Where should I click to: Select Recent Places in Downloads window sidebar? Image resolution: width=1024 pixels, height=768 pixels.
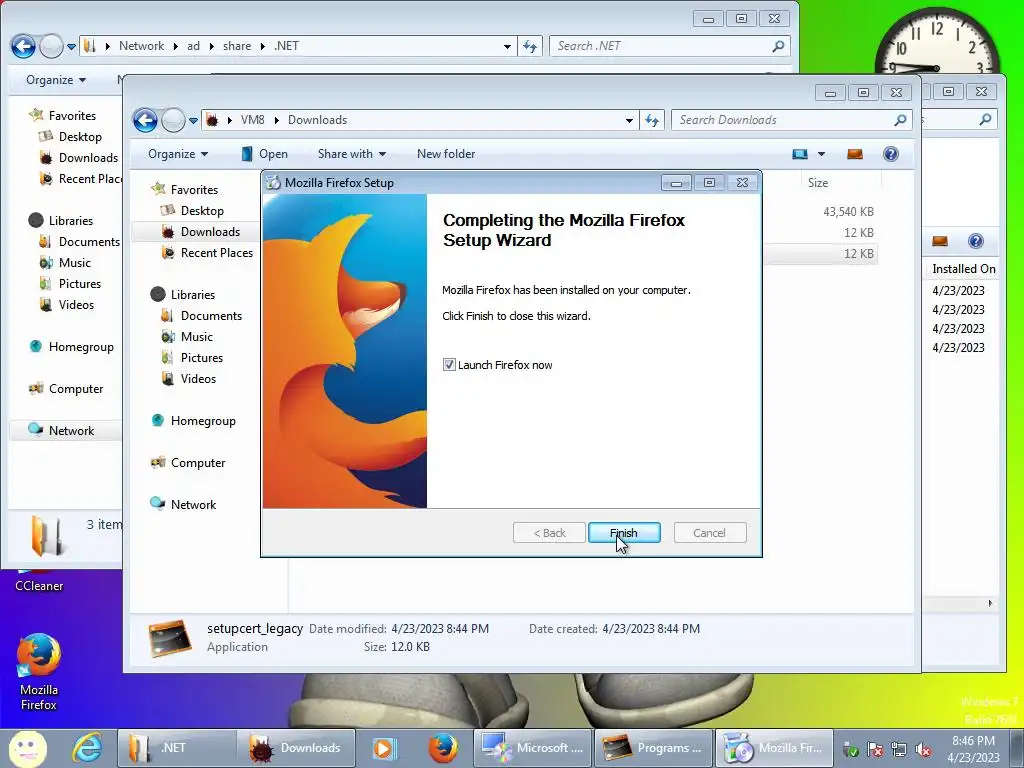coord(216,253)
